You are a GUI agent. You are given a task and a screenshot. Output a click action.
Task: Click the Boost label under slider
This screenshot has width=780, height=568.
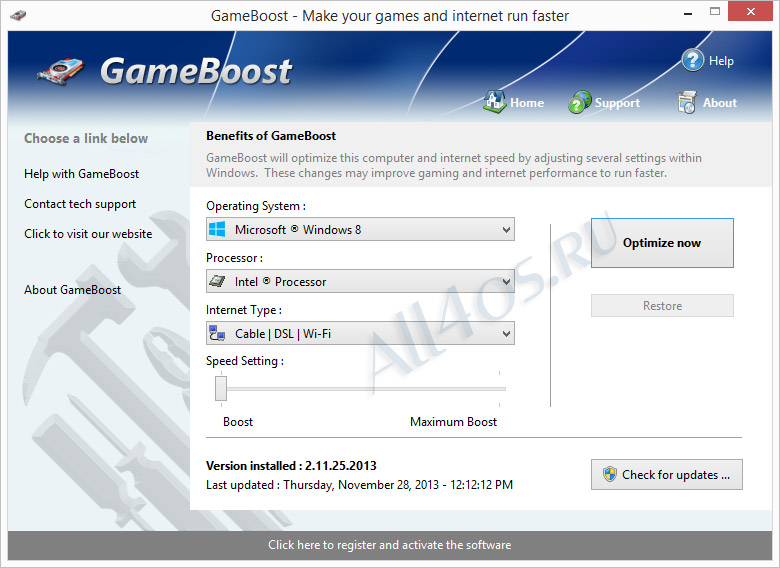(x=238, y=422)
